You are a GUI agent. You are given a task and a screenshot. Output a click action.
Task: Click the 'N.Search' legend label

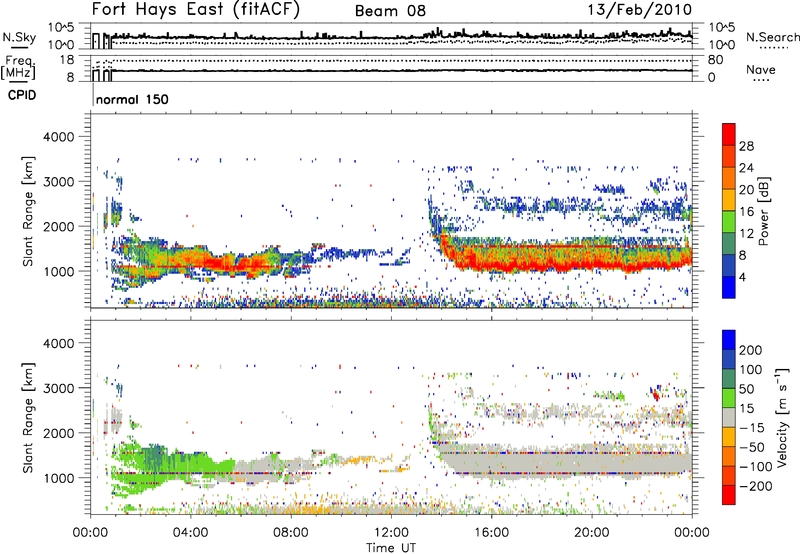tap(772, 37)
